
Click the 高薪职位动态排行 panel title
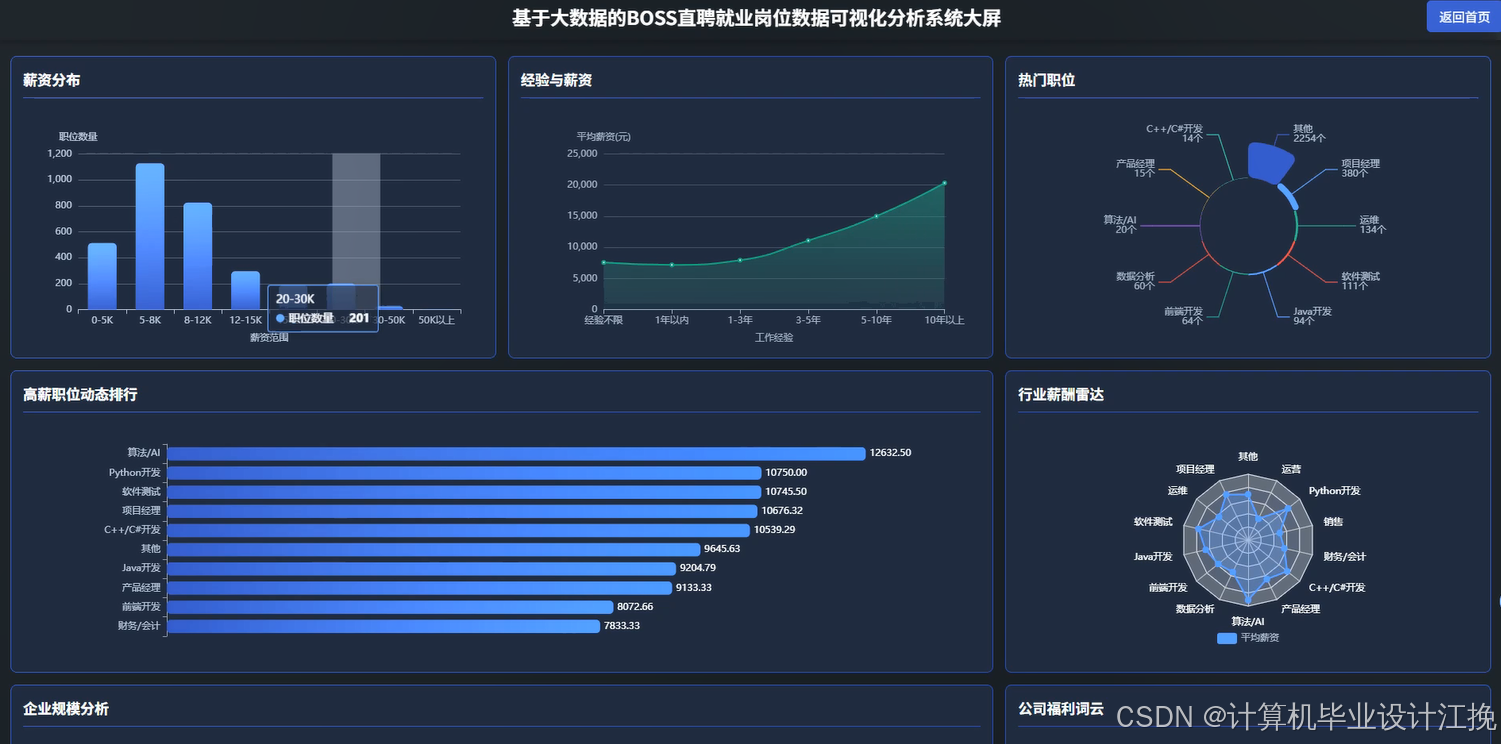pos(80,395)
